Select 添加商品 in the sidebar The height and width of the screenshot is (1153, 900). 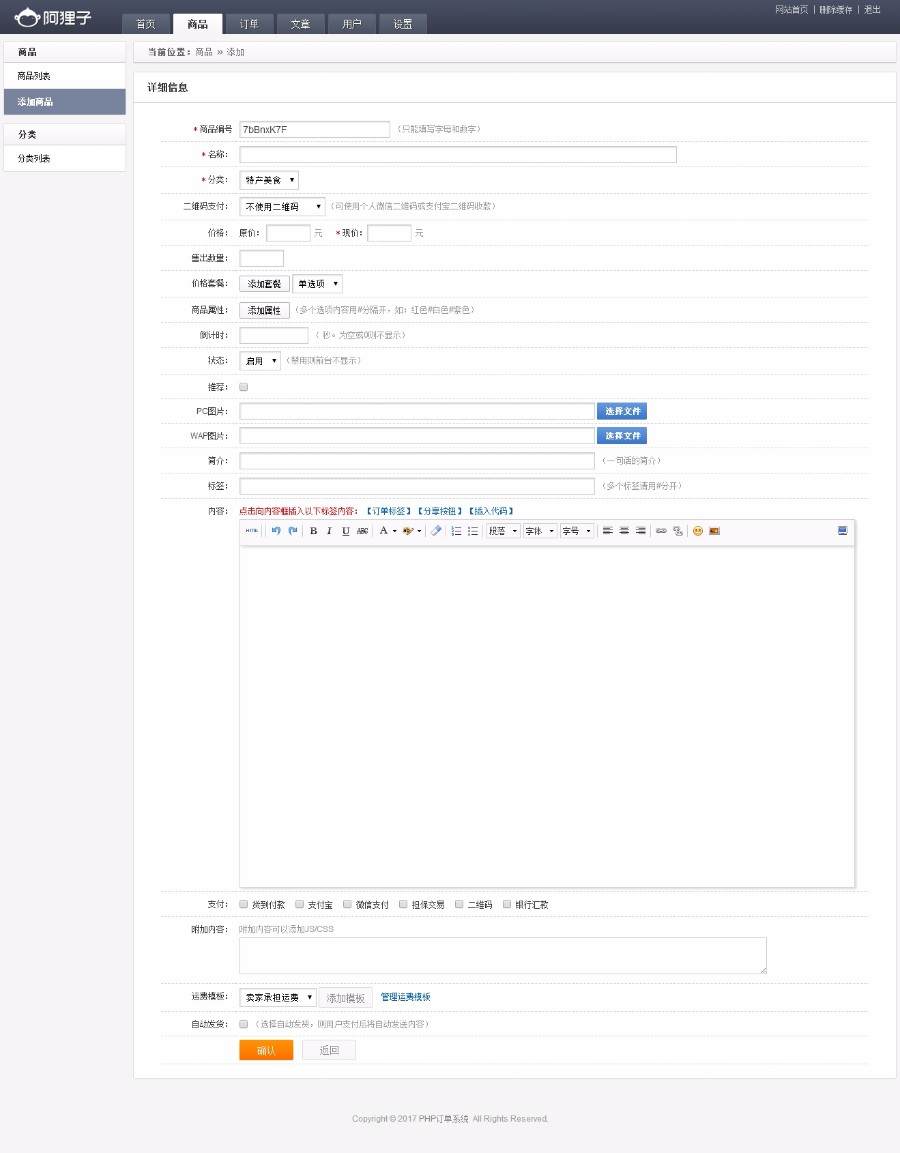[65, 101]
